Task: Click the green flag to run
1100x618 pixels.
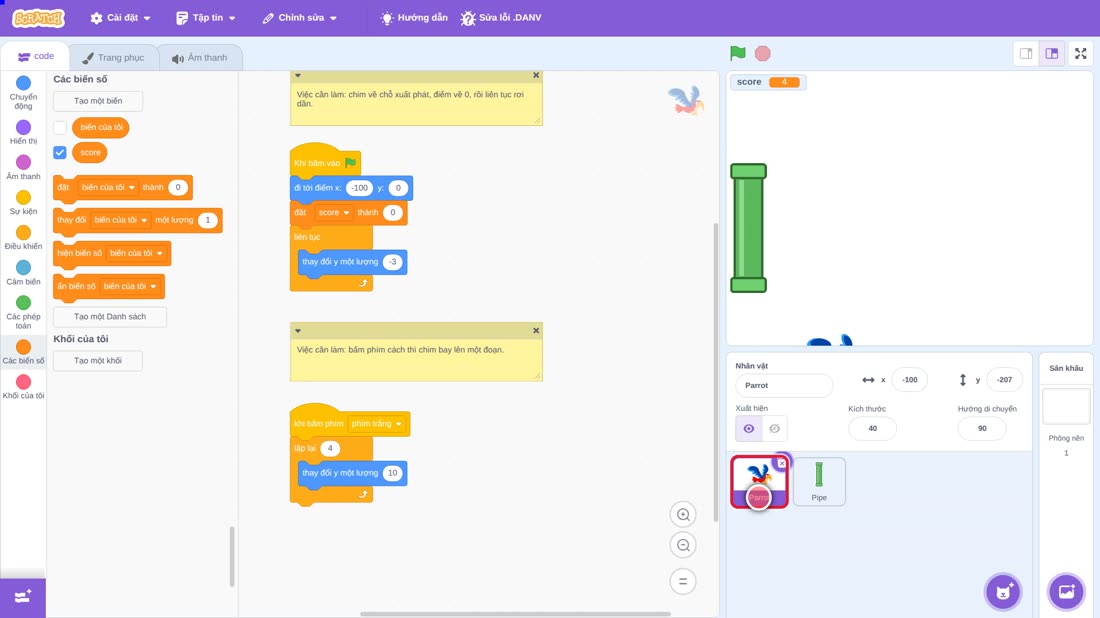Action: pos(737,53)
